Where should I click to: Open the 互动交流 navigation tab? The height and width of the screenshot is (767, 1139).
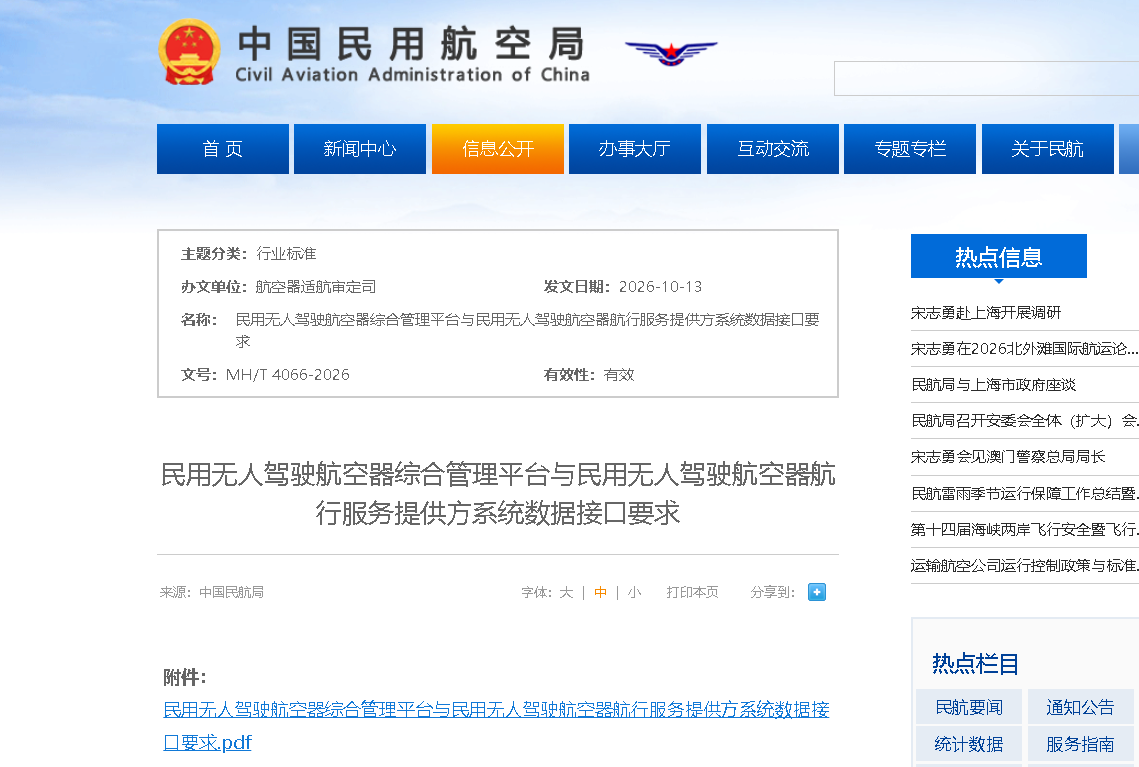[x=773, y=149]
